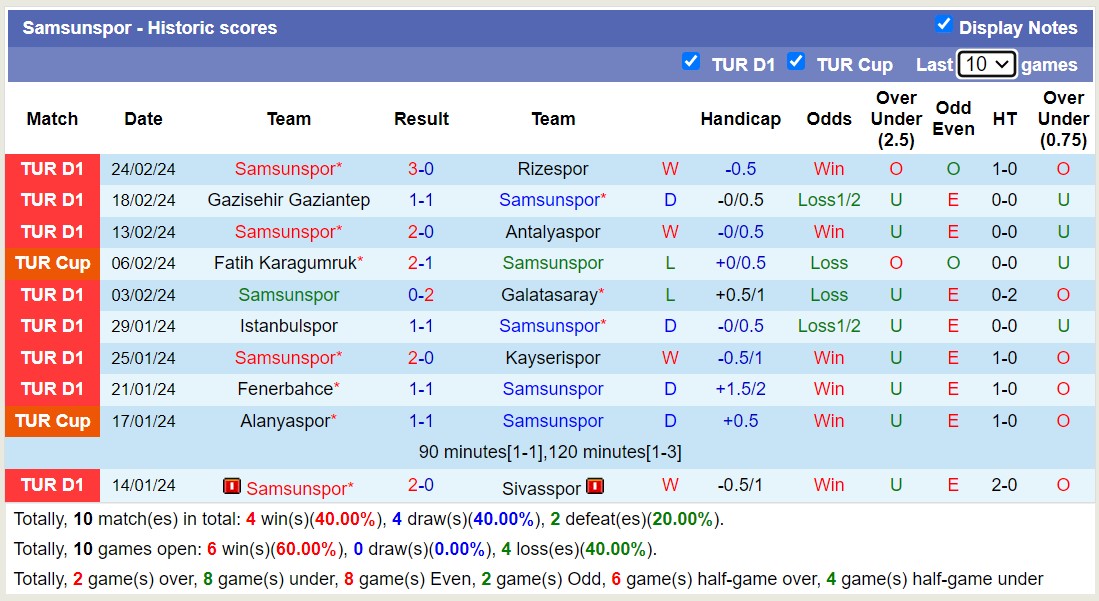Uncheck the TUR Cup filter checkbox
The height and width of the screenshot is (601, 1099).
tap(796, 62)
